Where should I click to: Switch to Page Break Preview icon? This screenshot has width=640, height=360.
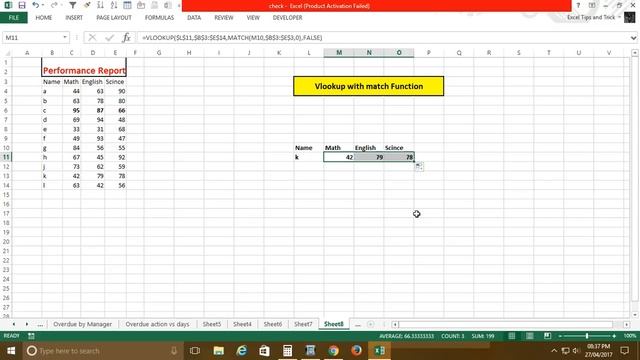click(x=547, y=336)
